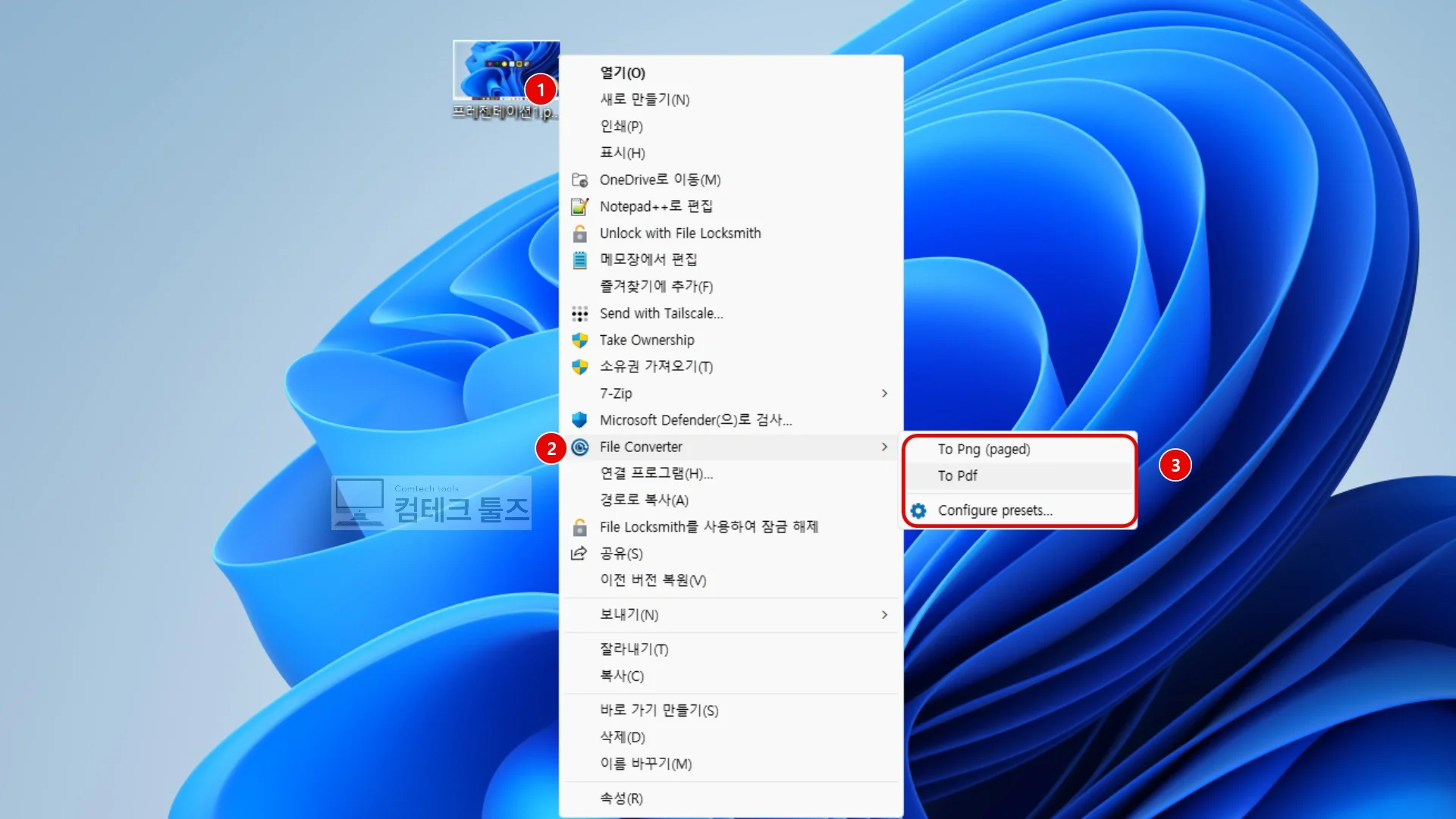Select 잘라내기(T) to cut the file
The width and height of the screenshot is (1456, 819).
click(731, 649)
